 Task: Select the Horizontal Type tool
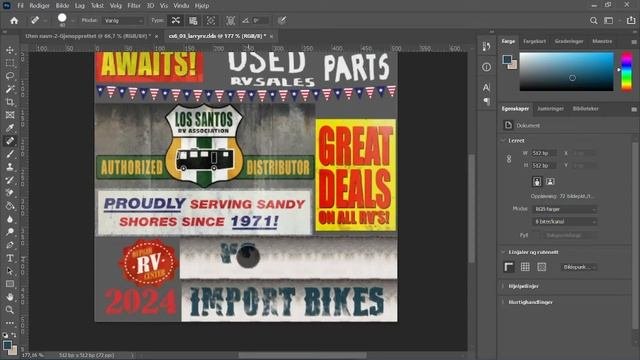10,258
